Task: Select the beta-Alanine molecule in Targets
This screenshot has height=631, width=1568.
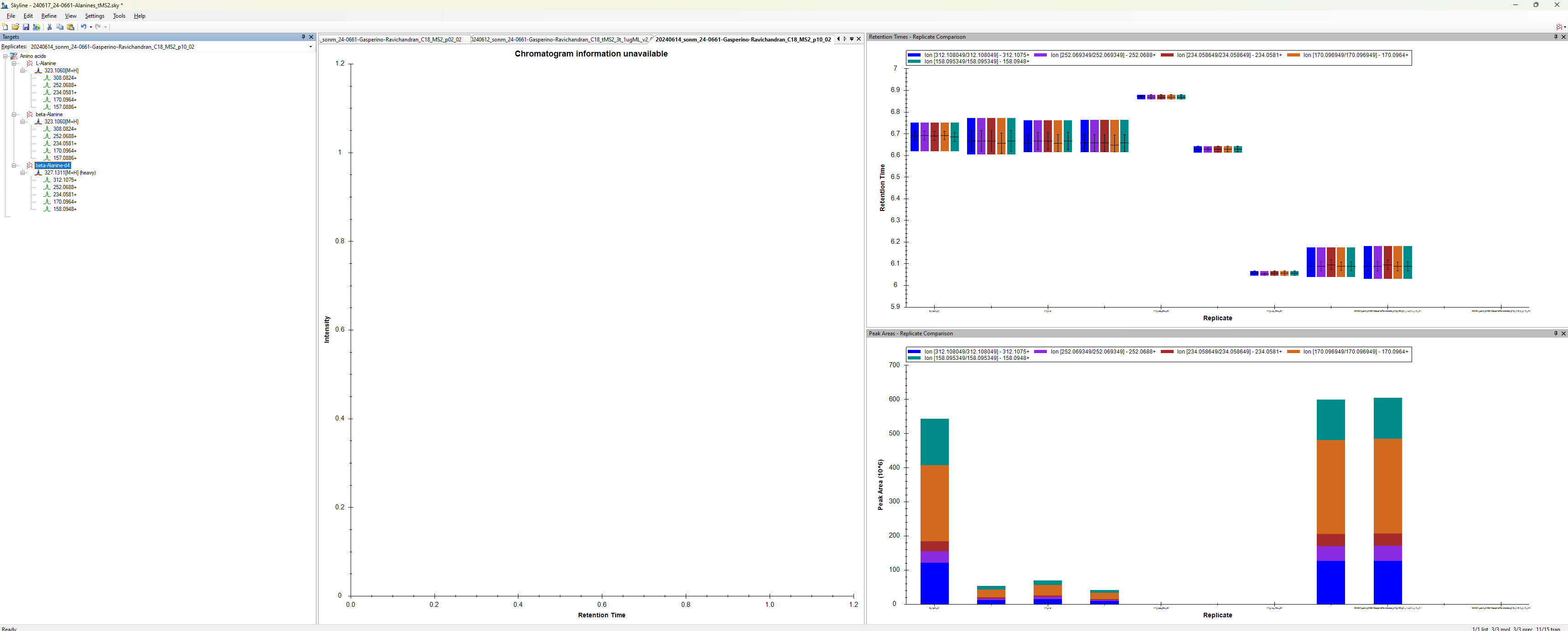Action: click(x=49, y=114)
